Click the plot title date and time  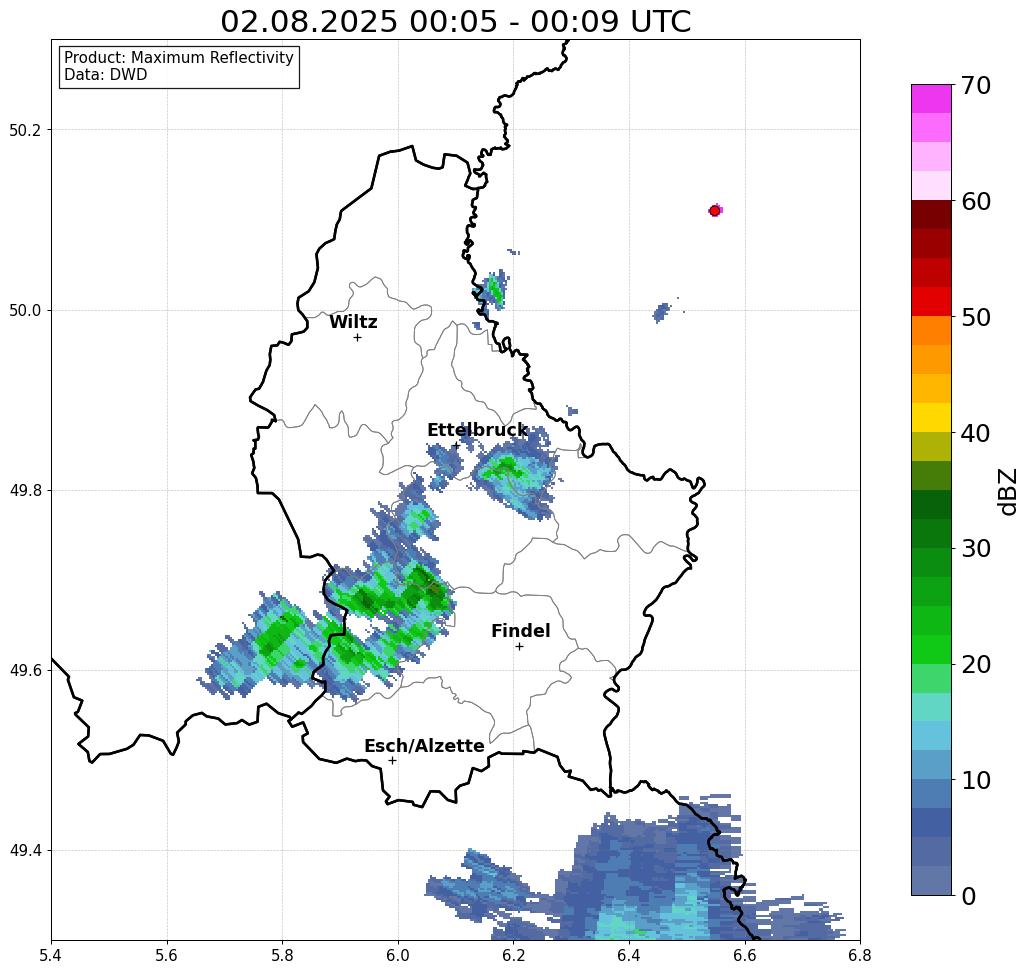[455, 21]
